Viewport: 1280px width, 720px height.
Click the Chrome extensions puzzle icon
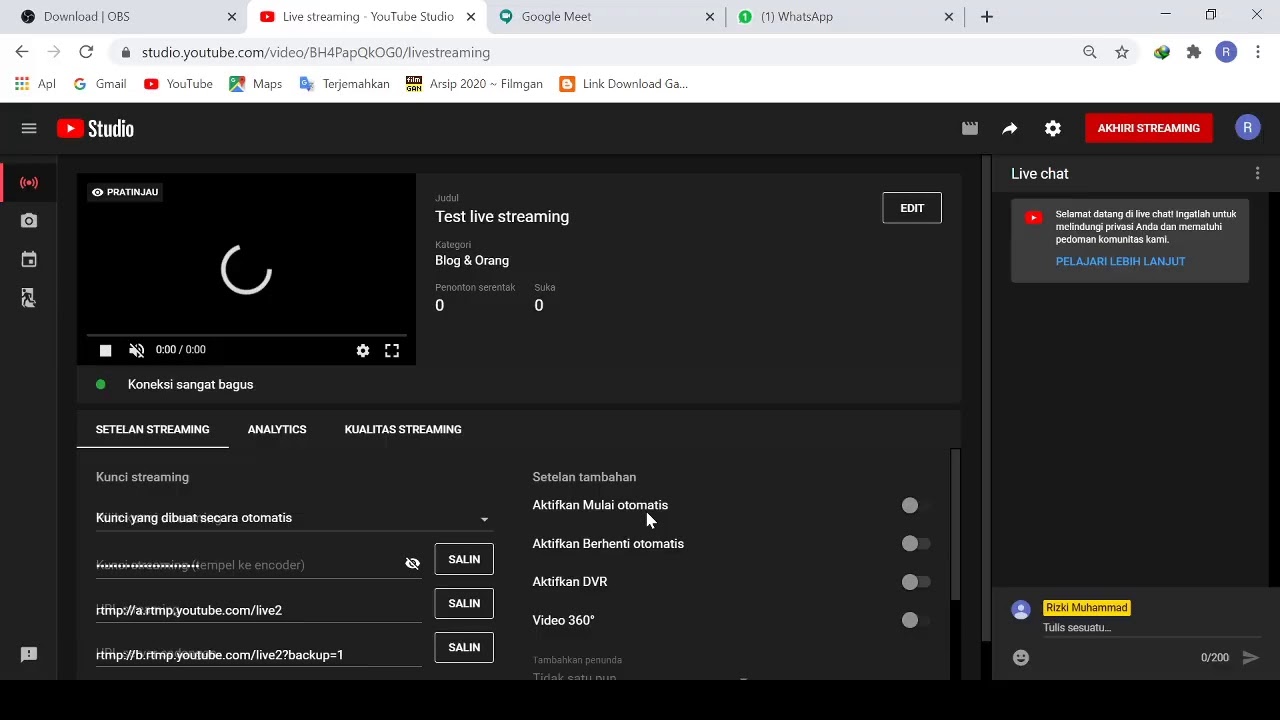click(1194, 52)
